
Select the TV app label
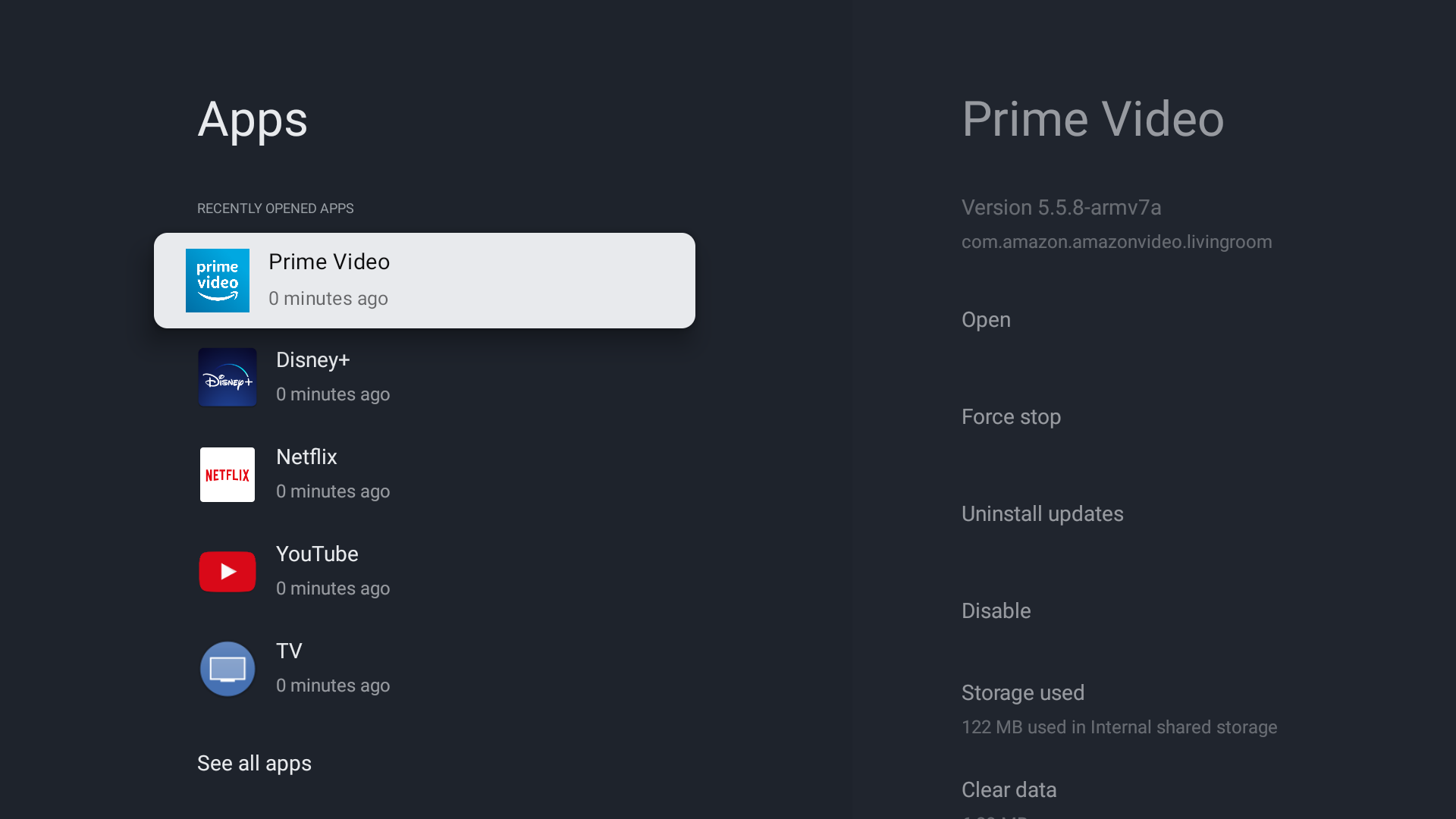(289, 651)
